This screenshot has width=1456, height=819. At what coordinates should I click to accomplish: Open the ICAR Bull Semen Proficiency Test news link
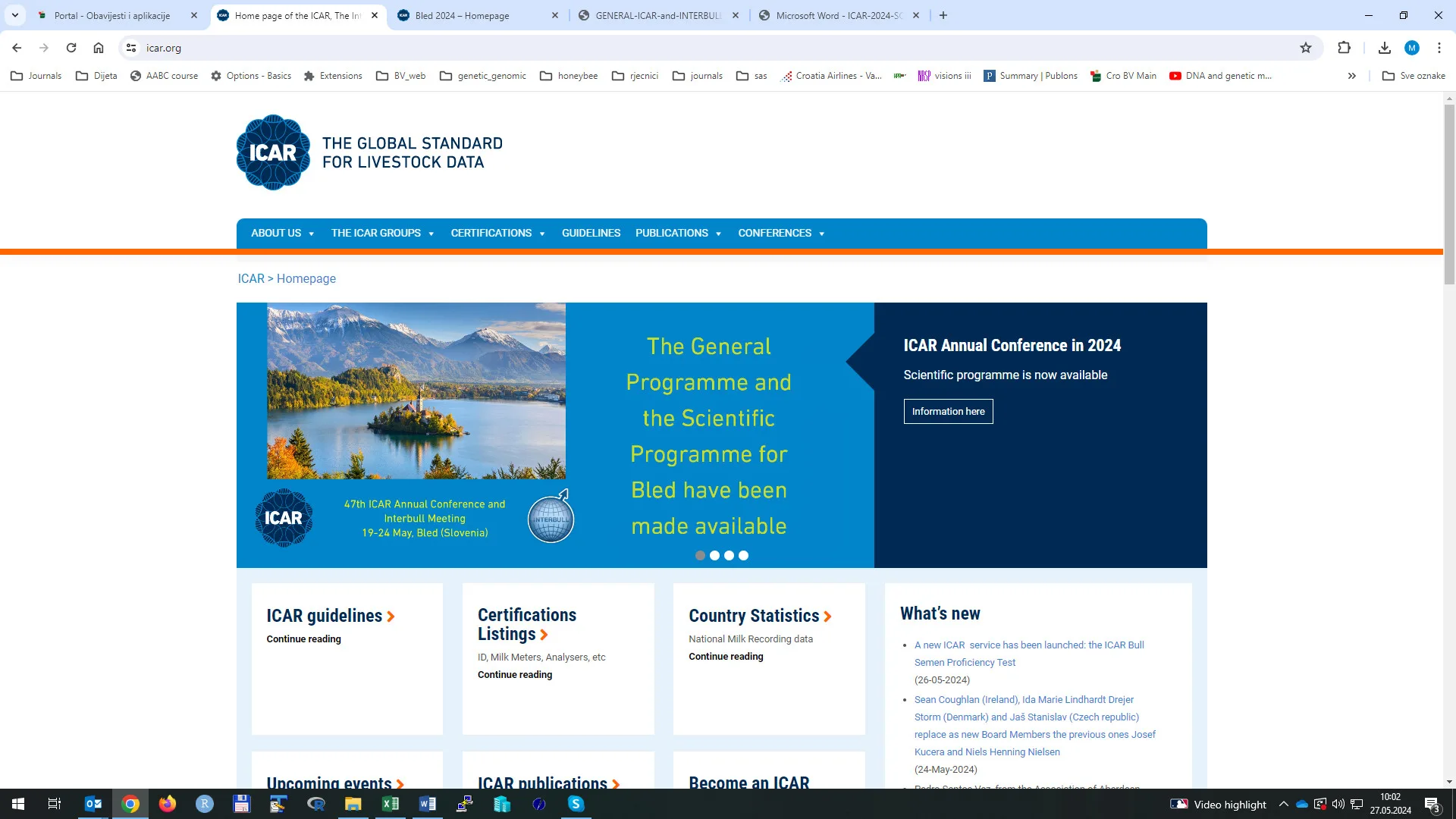click(x=1029, y=654)
